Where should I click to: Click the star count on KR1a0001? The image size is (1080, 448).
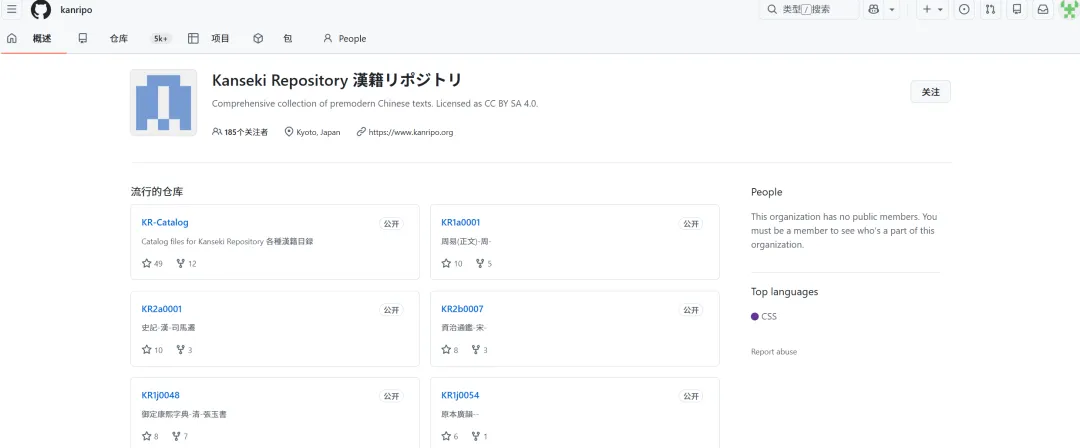click(x=453, y=263)
